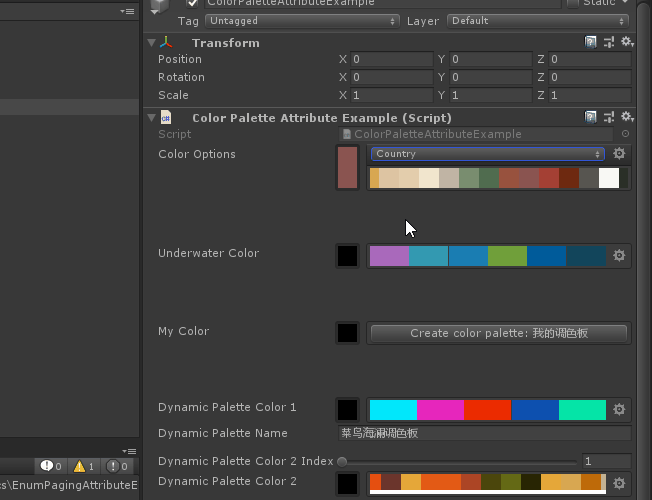Open Transform component gear settings menu
This screenshot has height=500, width=652.
coord(627,42)
